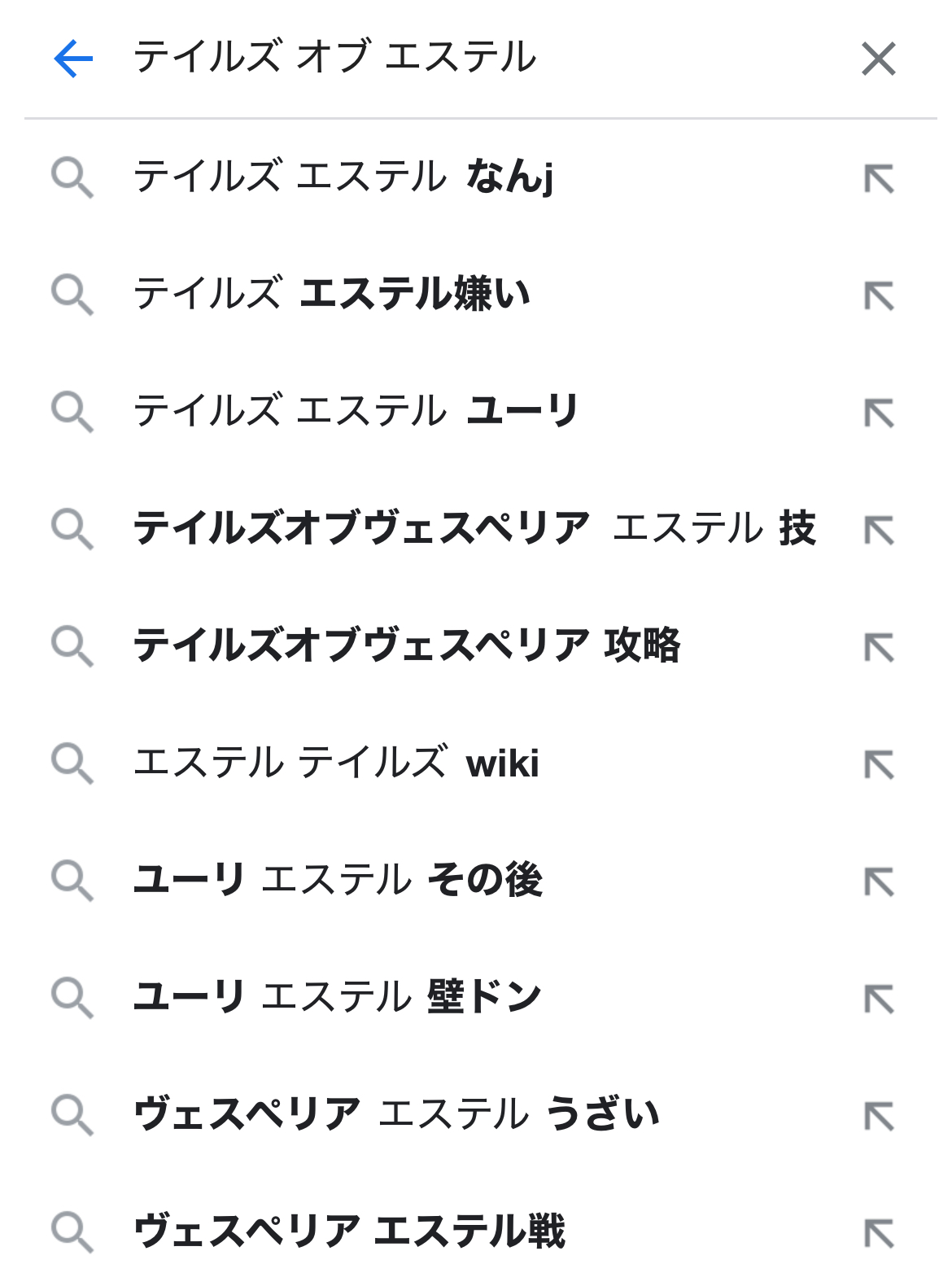Fill query arrow for テイルズ エステル嫌い

click(880, 295)
